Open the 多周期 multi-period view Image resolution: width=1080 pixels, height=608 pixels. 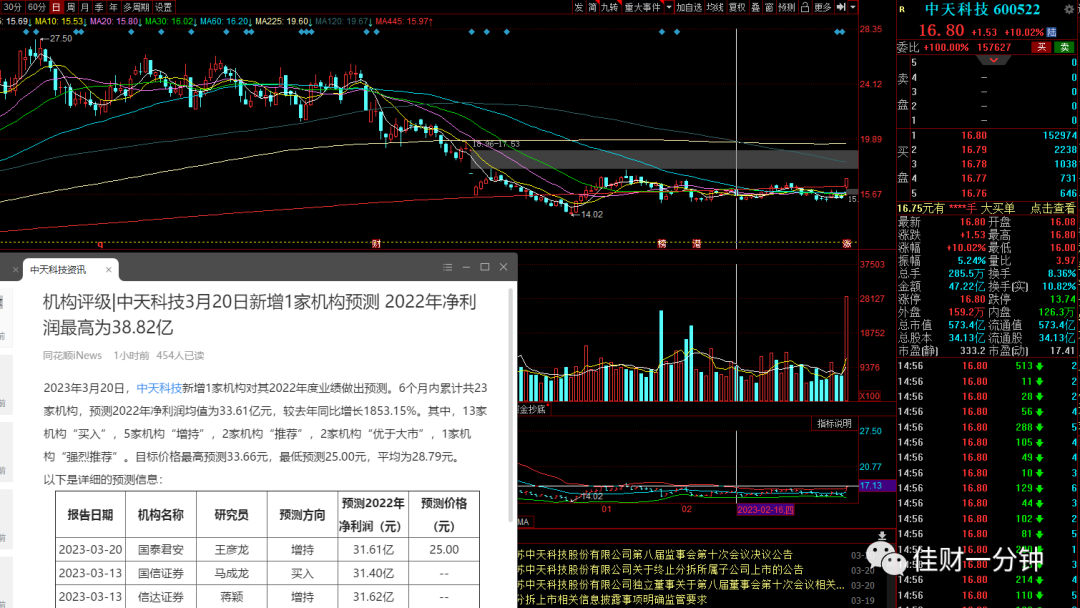pyautogui.click(x=136, y=7)
